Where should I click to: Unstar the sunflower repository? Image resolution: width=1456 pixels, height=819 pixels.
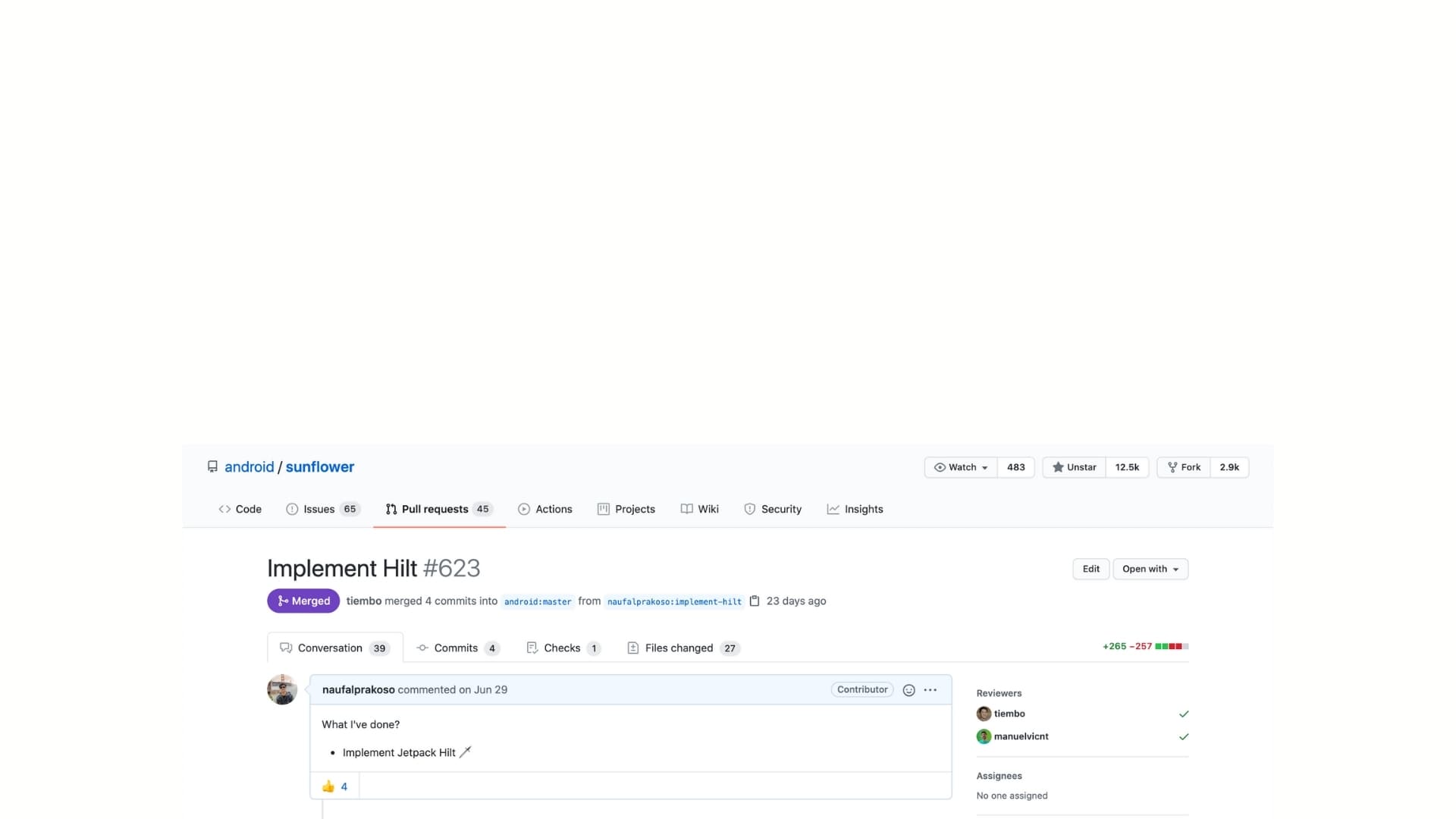pyautogui.click(x=1073, y=467)
